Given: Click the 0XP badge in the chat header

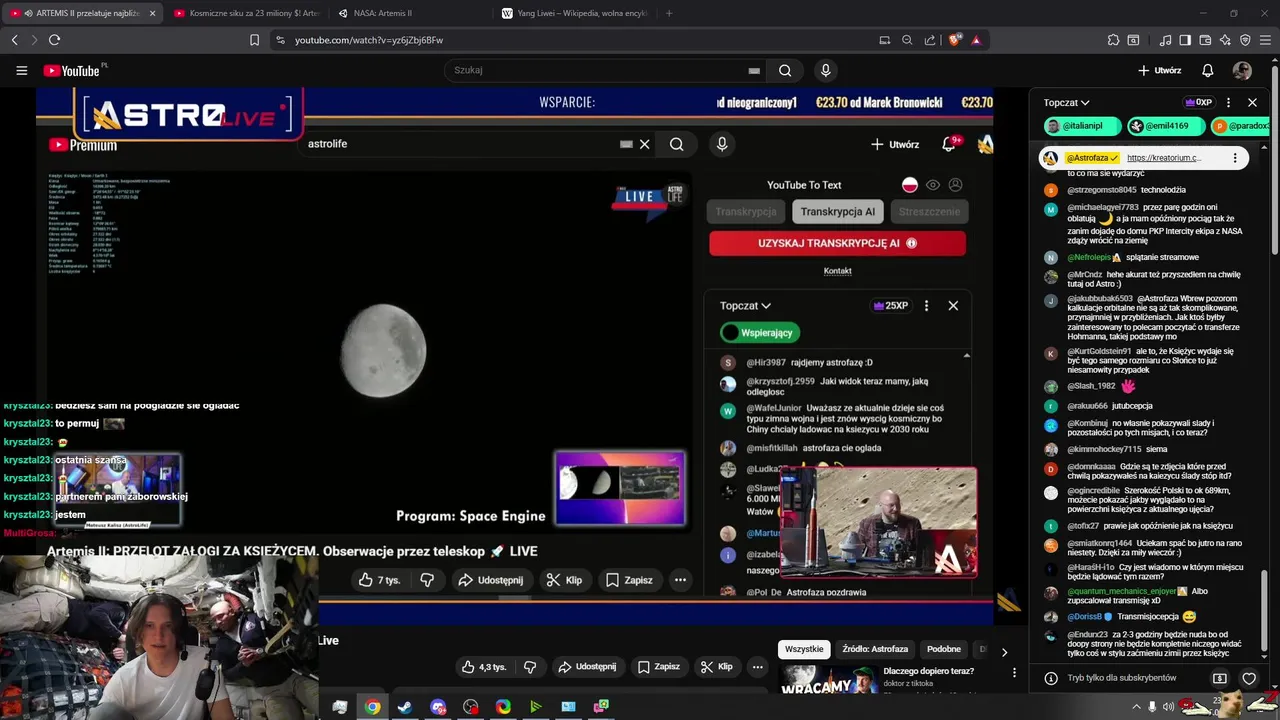Looking at the screenshot, I should (x=1198, y=102).
